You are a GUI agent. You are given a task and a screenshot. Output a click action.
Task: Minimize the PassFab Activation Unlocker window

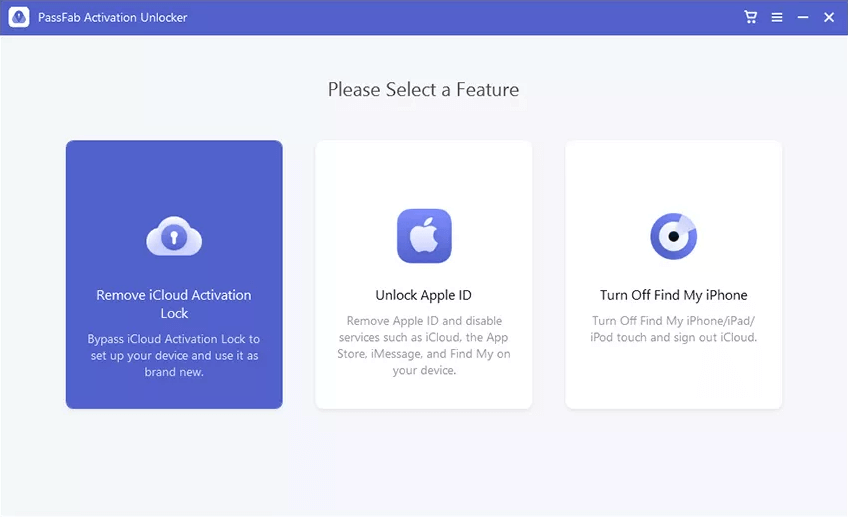[803, 17]
